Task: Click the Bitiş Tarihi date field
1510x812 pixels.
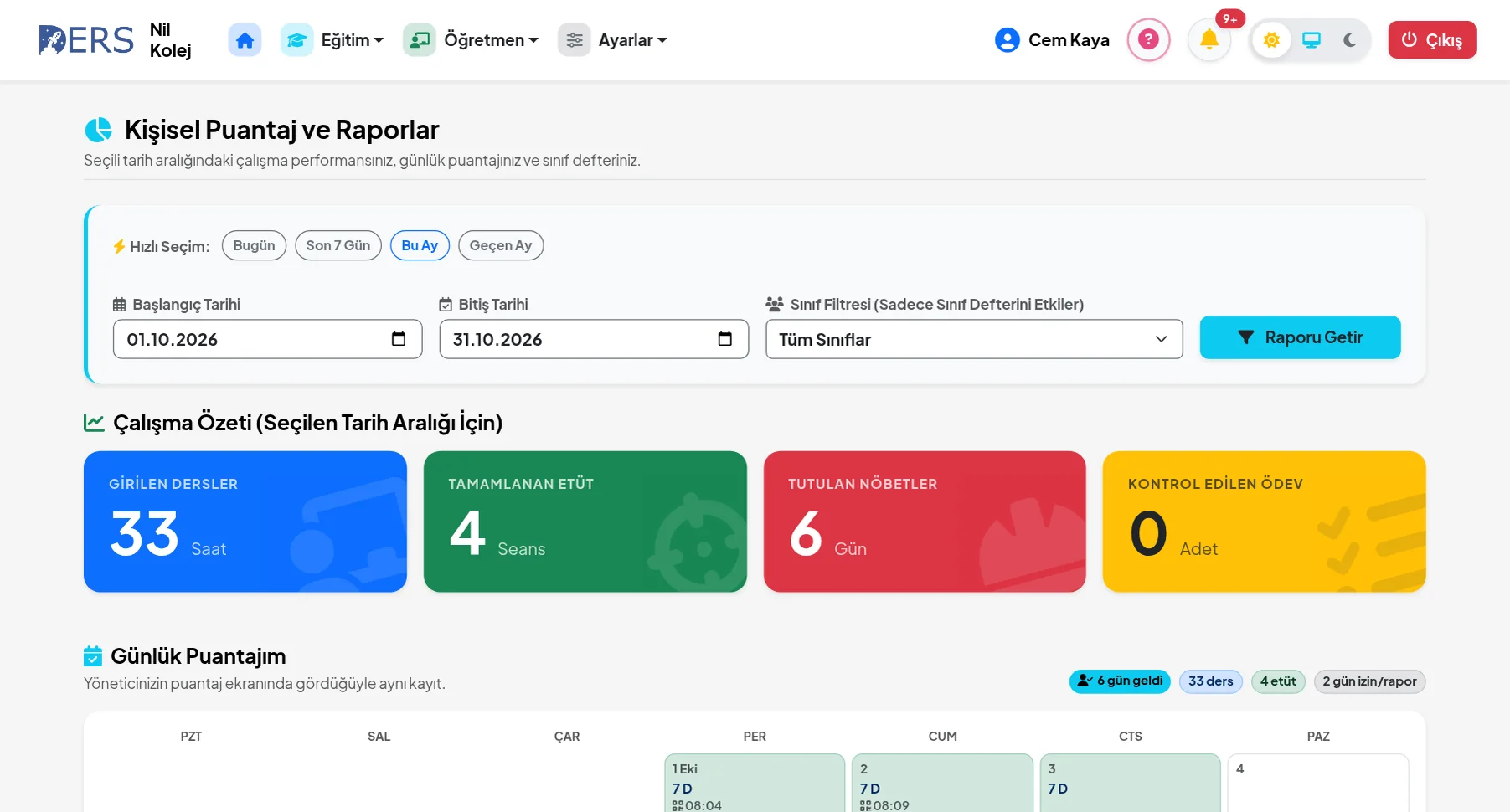Action: 594,339
